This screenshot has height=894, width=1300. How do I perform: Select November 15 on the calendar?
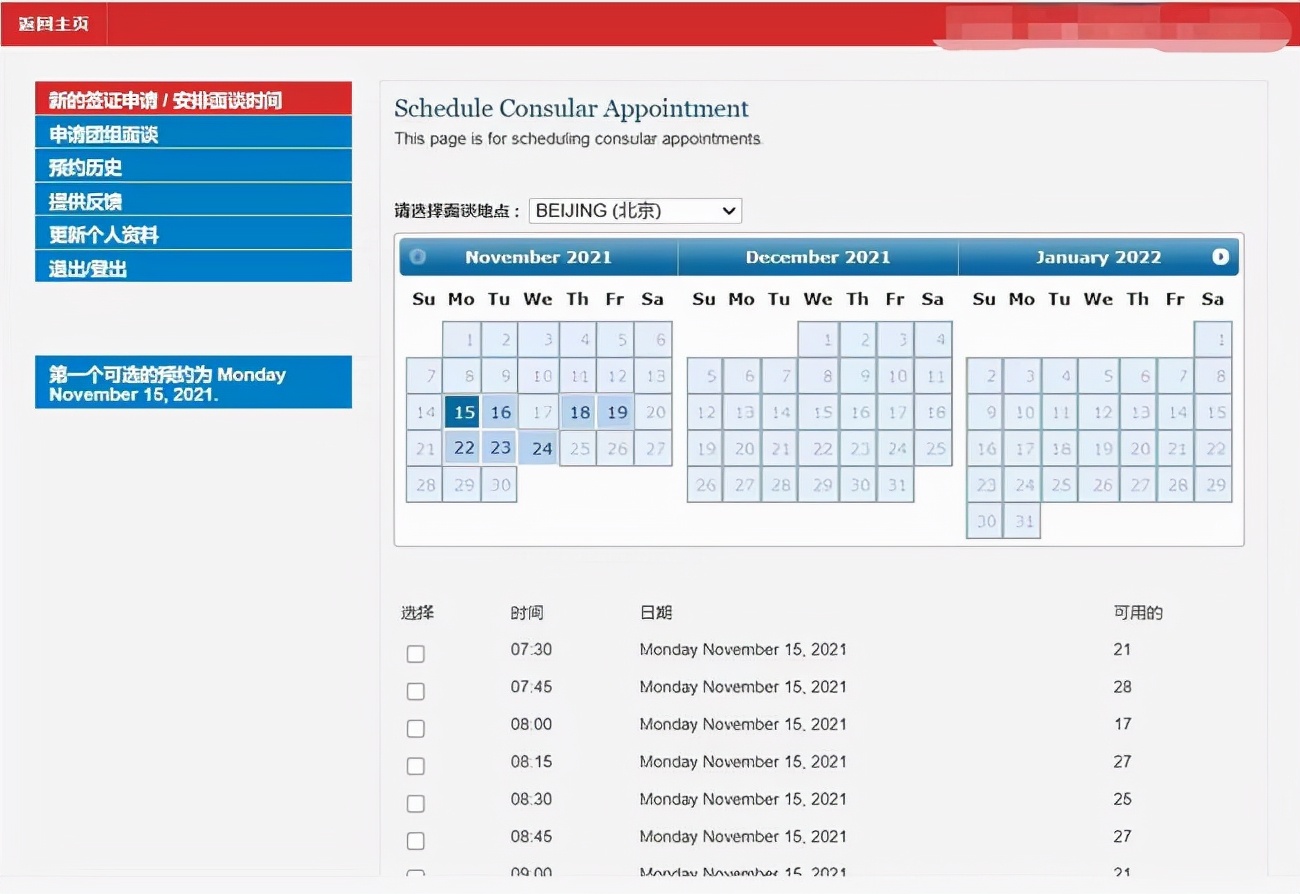463,412
